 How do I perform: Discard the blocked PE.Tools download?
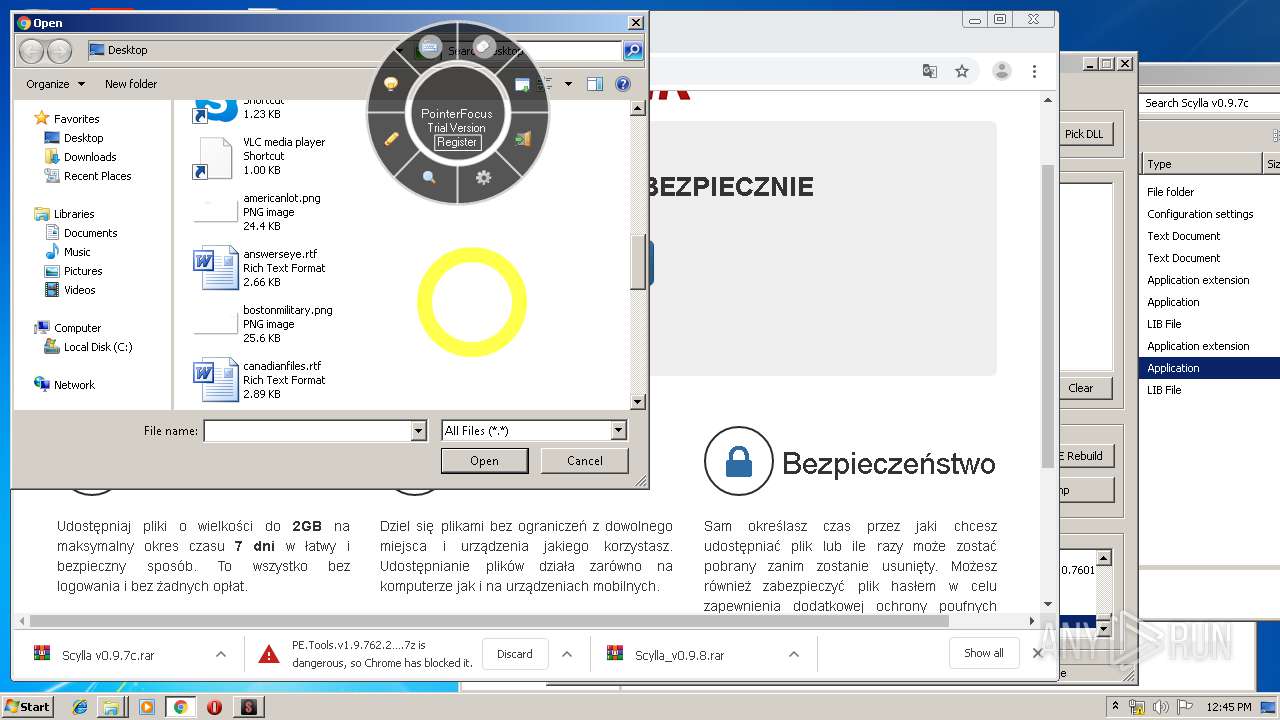515,654
